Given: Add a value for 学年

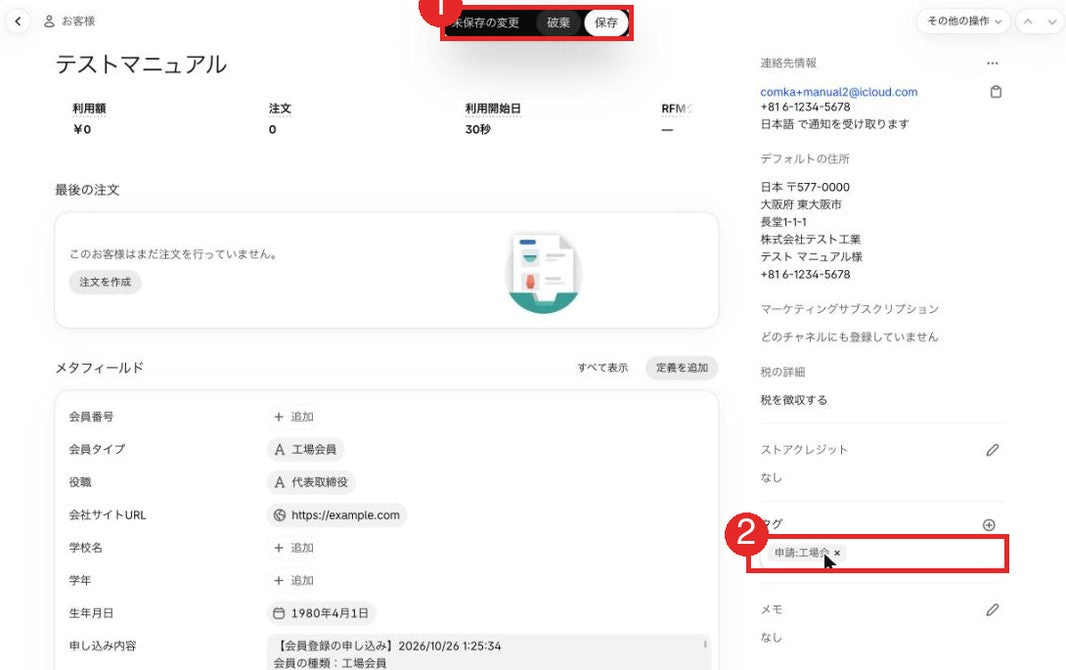Looking at the screenshot, I should click(294, 580).
